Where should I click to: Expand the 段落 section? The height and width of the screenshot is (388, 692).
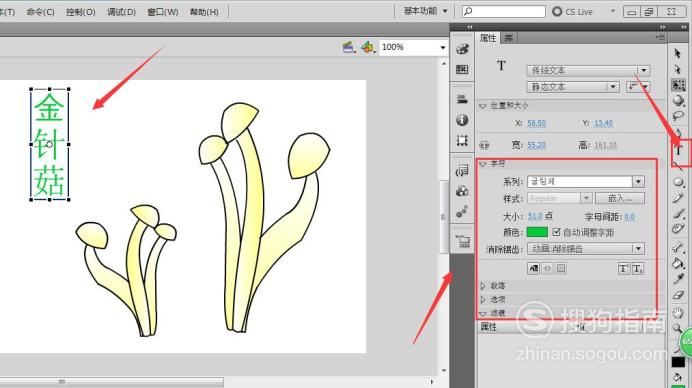click(482, 286)
